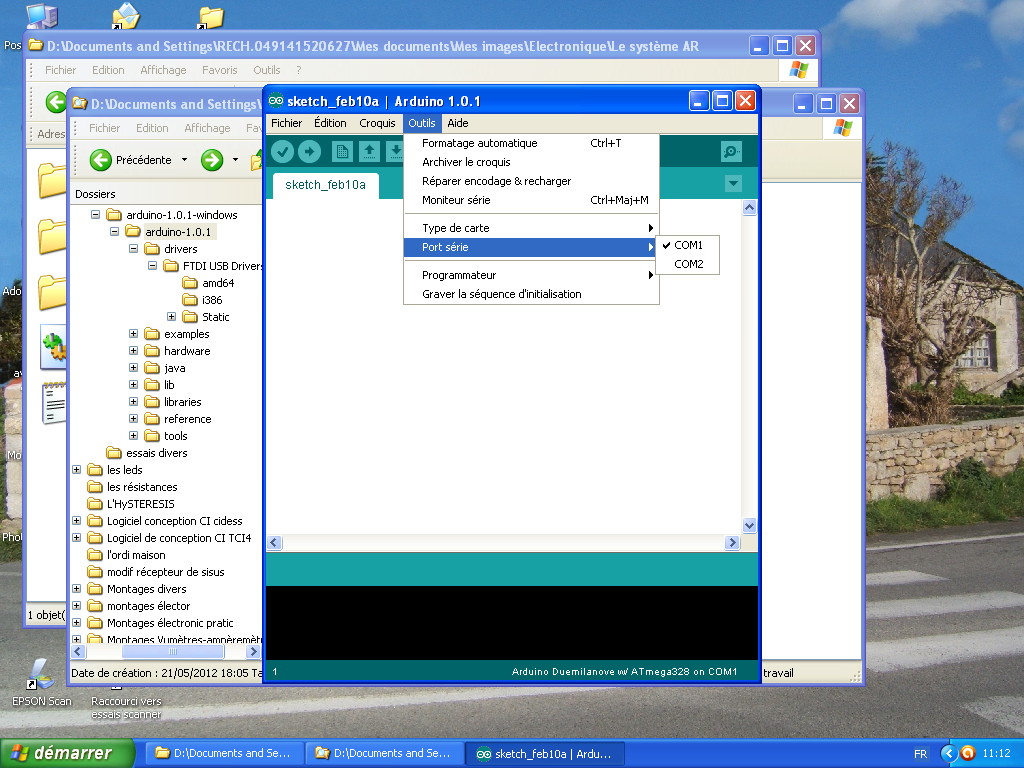The height and width of the screenshot is (768, 1024).
Task: Click the Open sketch up-arrow icon
Action: point(370,151)
